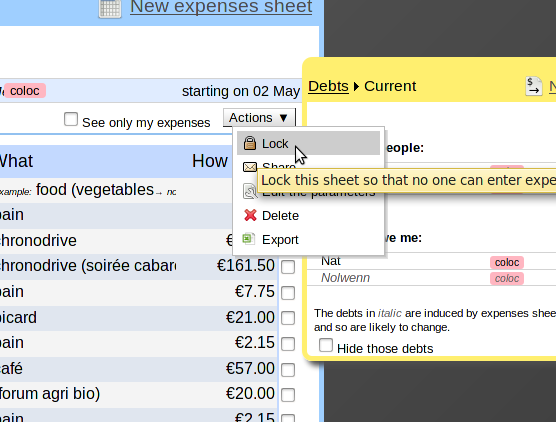
Task: Enable See only my expenses checkbox
Action: pyautogui.click(x=71, y=119)
